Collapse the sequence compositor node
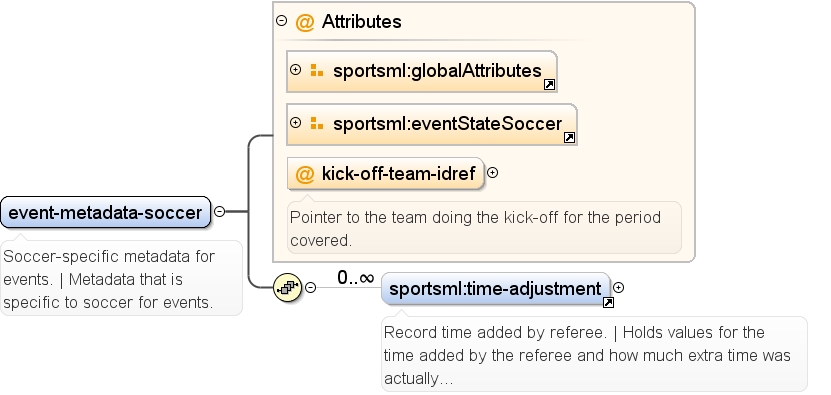Image resolution: width=831 pixels, height=395 pixels. tap(311, 287)
